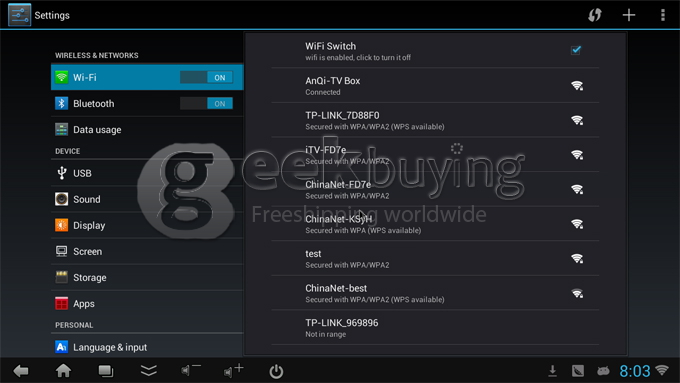Click the Apps grid icon in the sidebar
The width and height of the screenshot is (680, 383).
tap(61, 303)
